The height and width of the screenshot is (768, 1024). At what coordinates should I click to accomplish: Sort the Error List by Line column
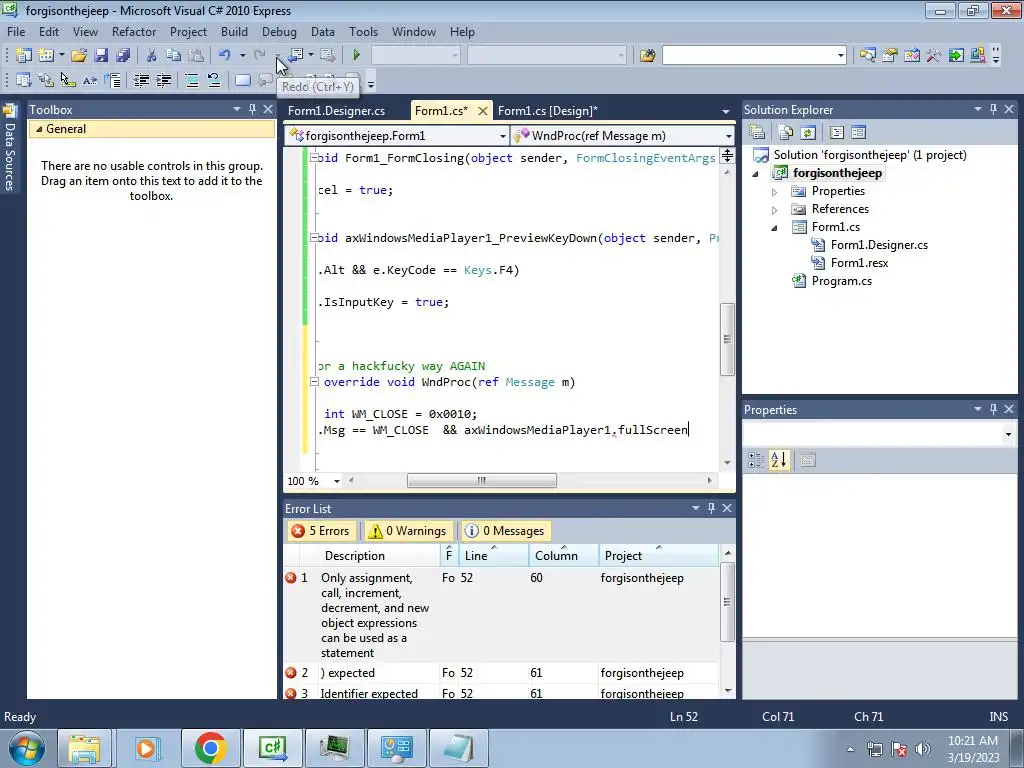494,556
